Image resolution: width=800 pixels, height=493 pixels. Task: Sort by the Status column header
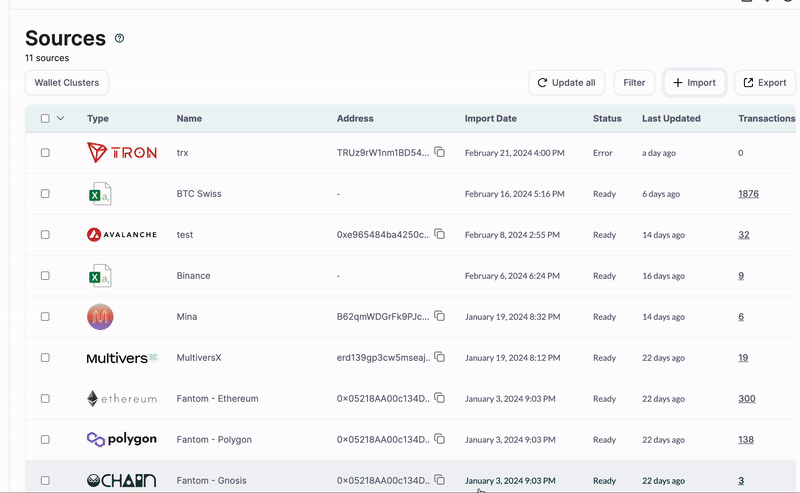(x=607, y=118)
